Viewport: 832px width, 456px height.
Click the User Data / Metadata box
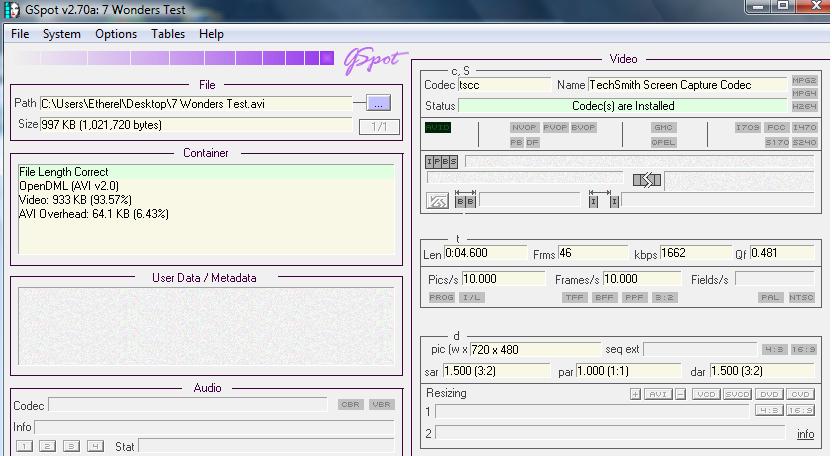tap(206, 326)
